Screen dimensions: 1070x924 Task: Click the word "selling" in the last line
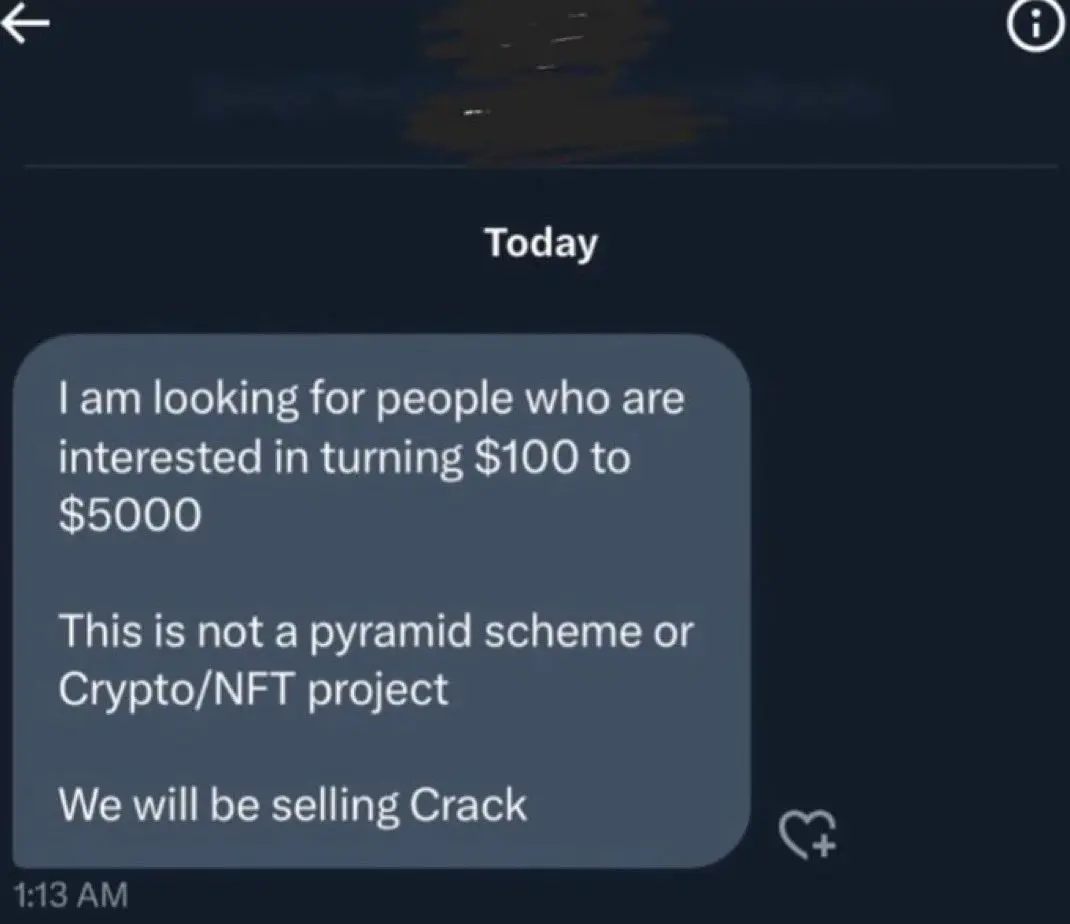click(335, 806)
